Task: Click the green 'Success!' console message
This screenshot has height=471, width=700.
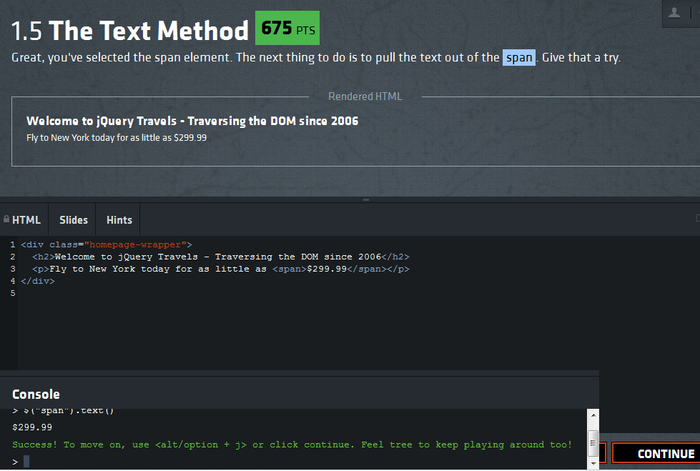Action: pos(292,445)
